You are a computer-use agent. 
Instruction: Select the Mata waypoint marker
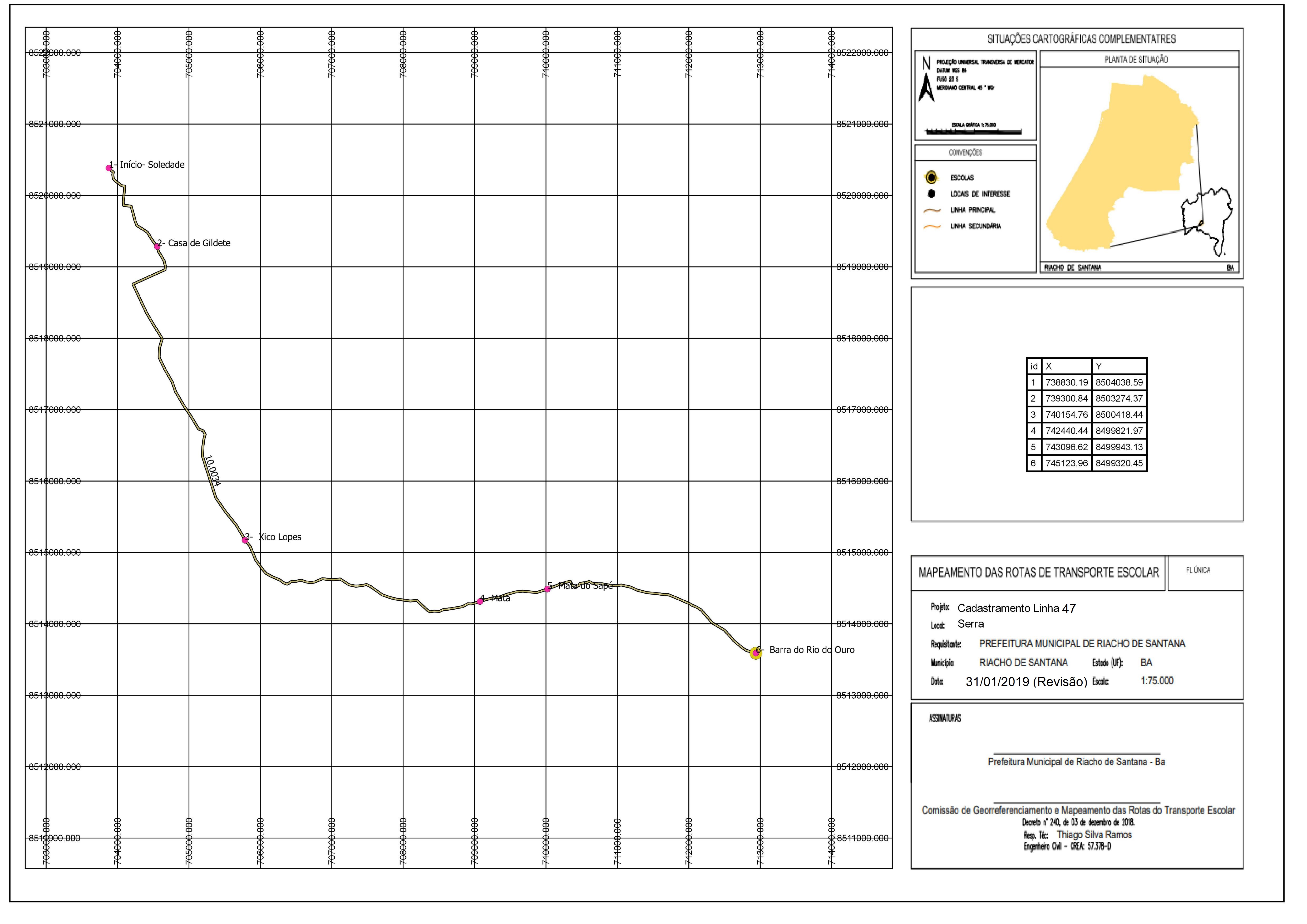pyautogui.click(x=480, y=601)
